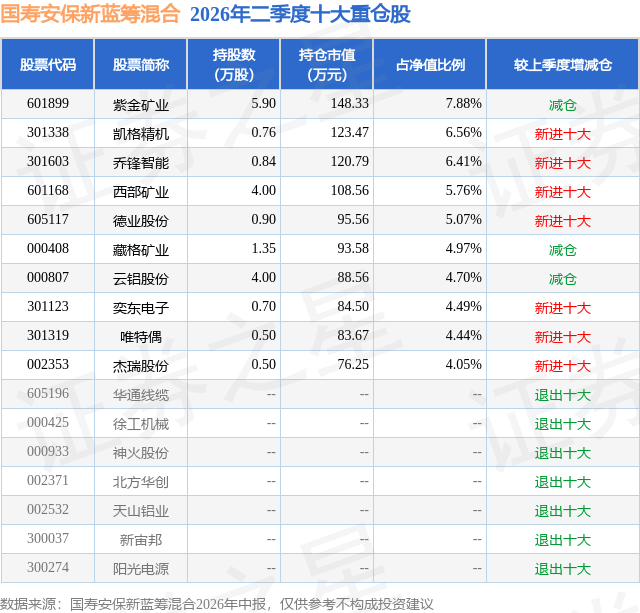Click the 股票简称 column header
Viewport: 640px width, 613px height.
pos(141,64)
